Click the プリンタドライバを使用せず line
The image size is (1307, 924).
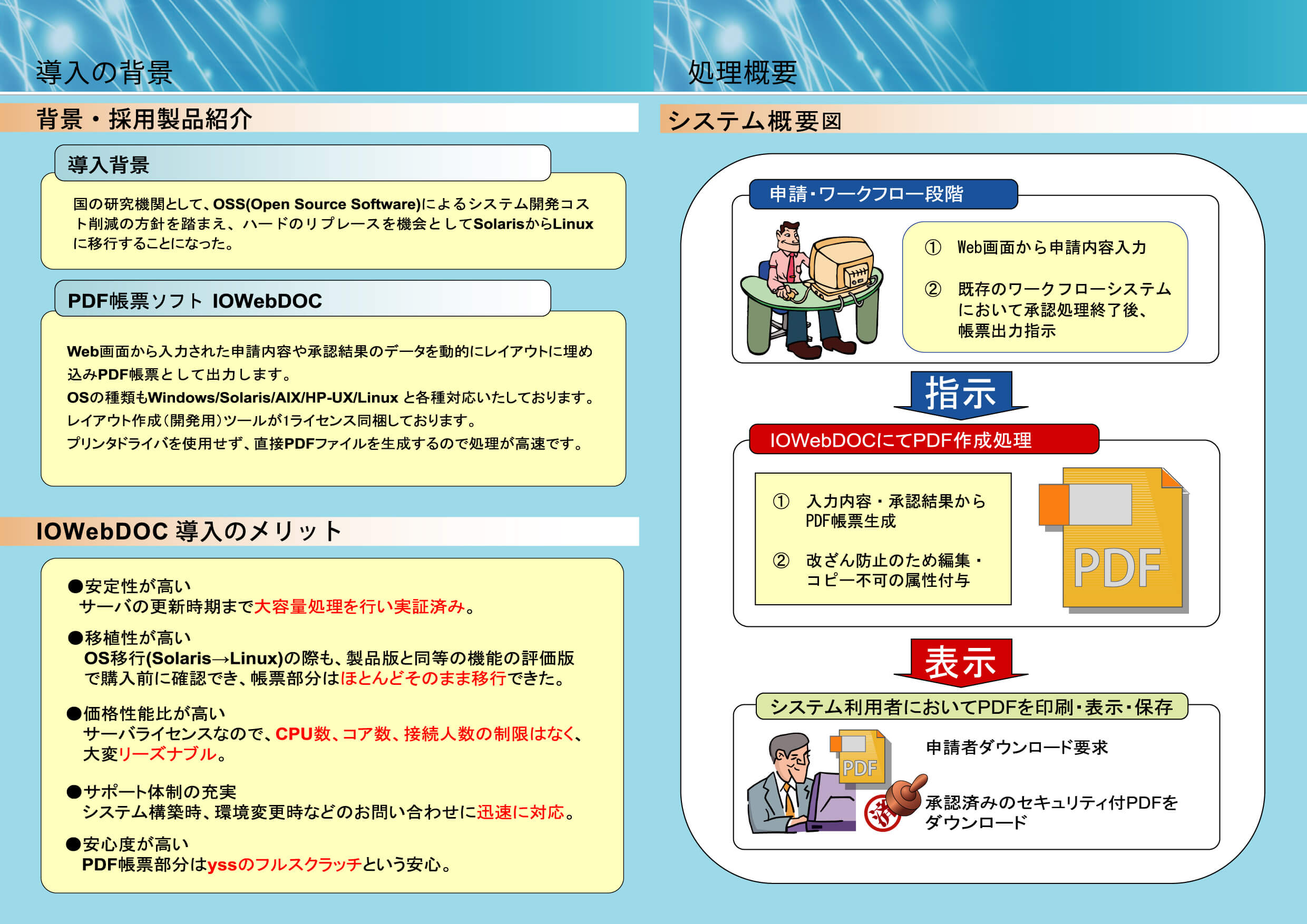coord(325,444)
